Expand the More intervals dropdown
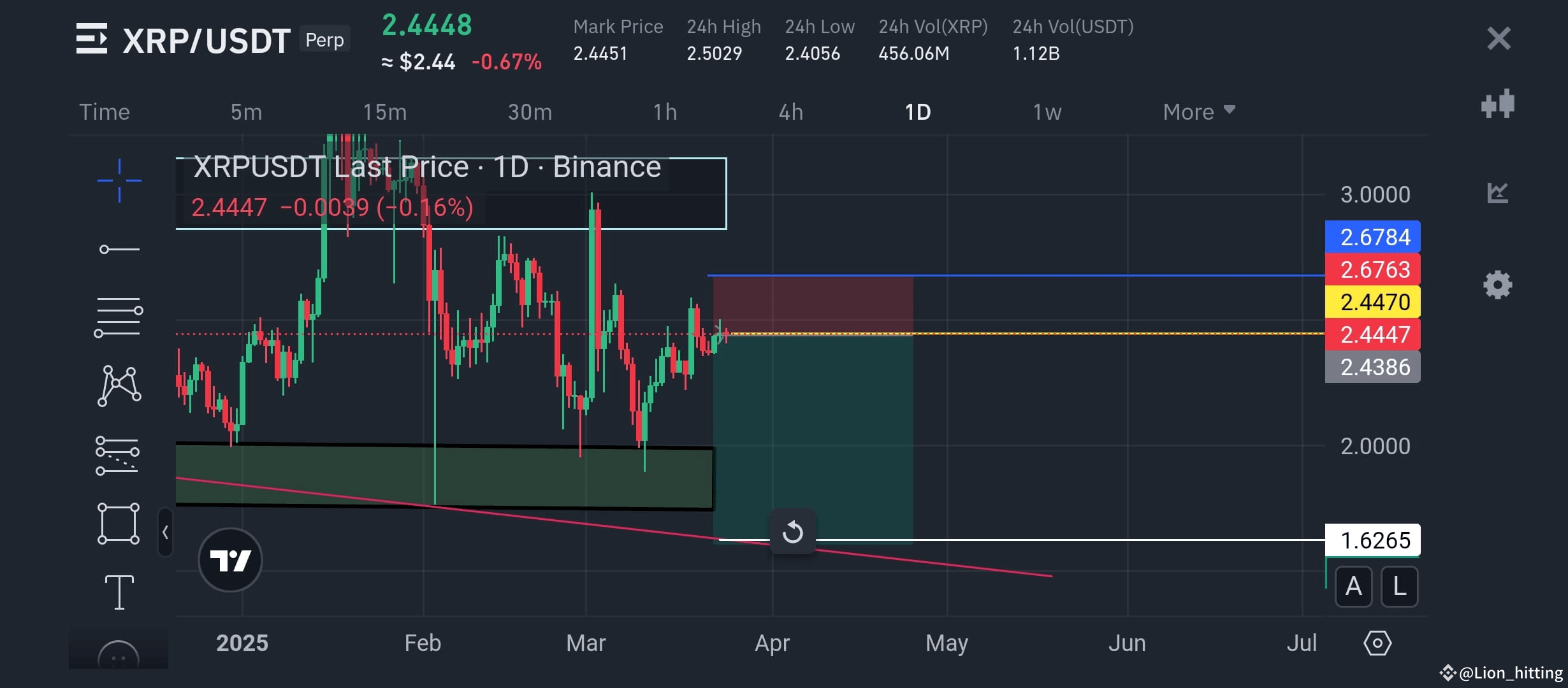The image size is (1568, 688). pyautogui.click(x=1199, y=112)
